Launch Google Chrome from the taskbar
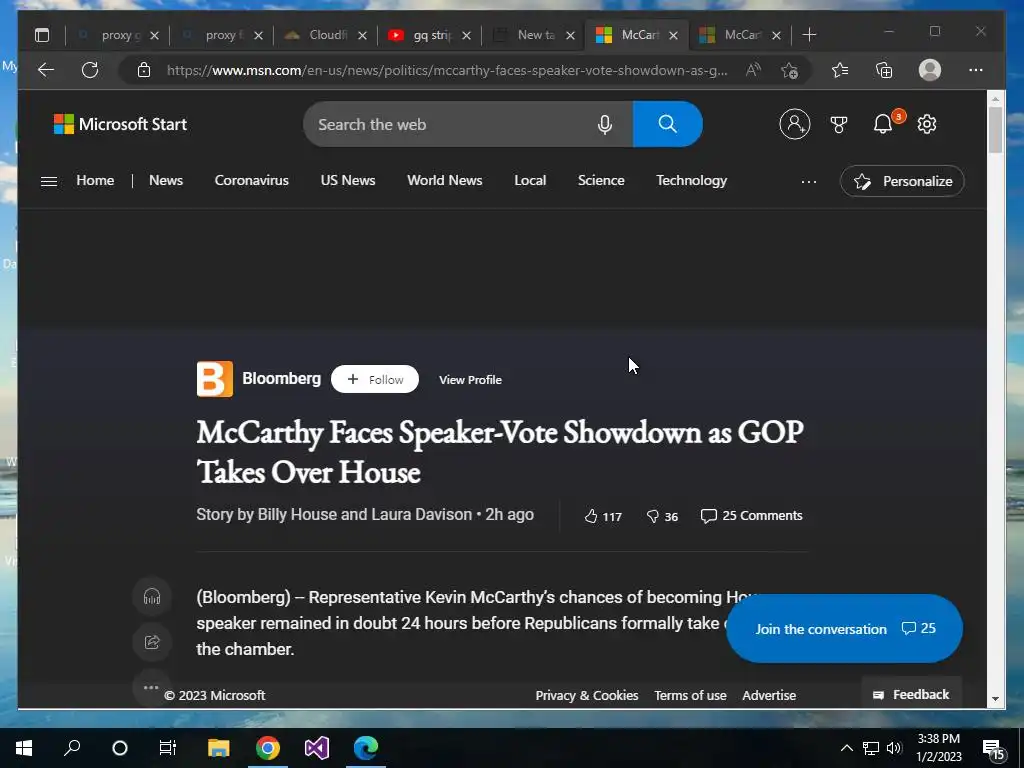The width and height of the screenshot is (1024, 768). [267, 748]
